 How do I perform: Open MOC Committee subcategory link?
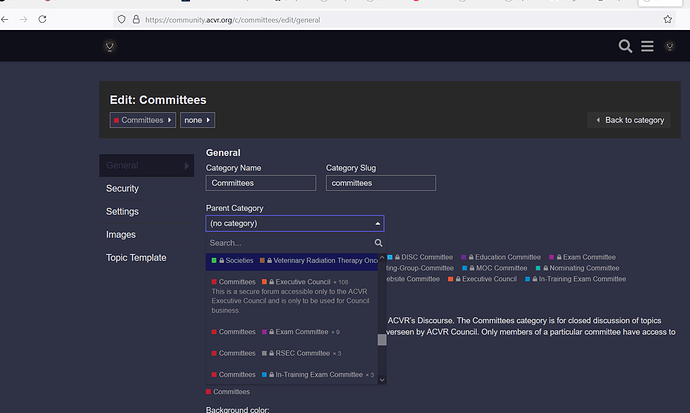click(495, 268)
